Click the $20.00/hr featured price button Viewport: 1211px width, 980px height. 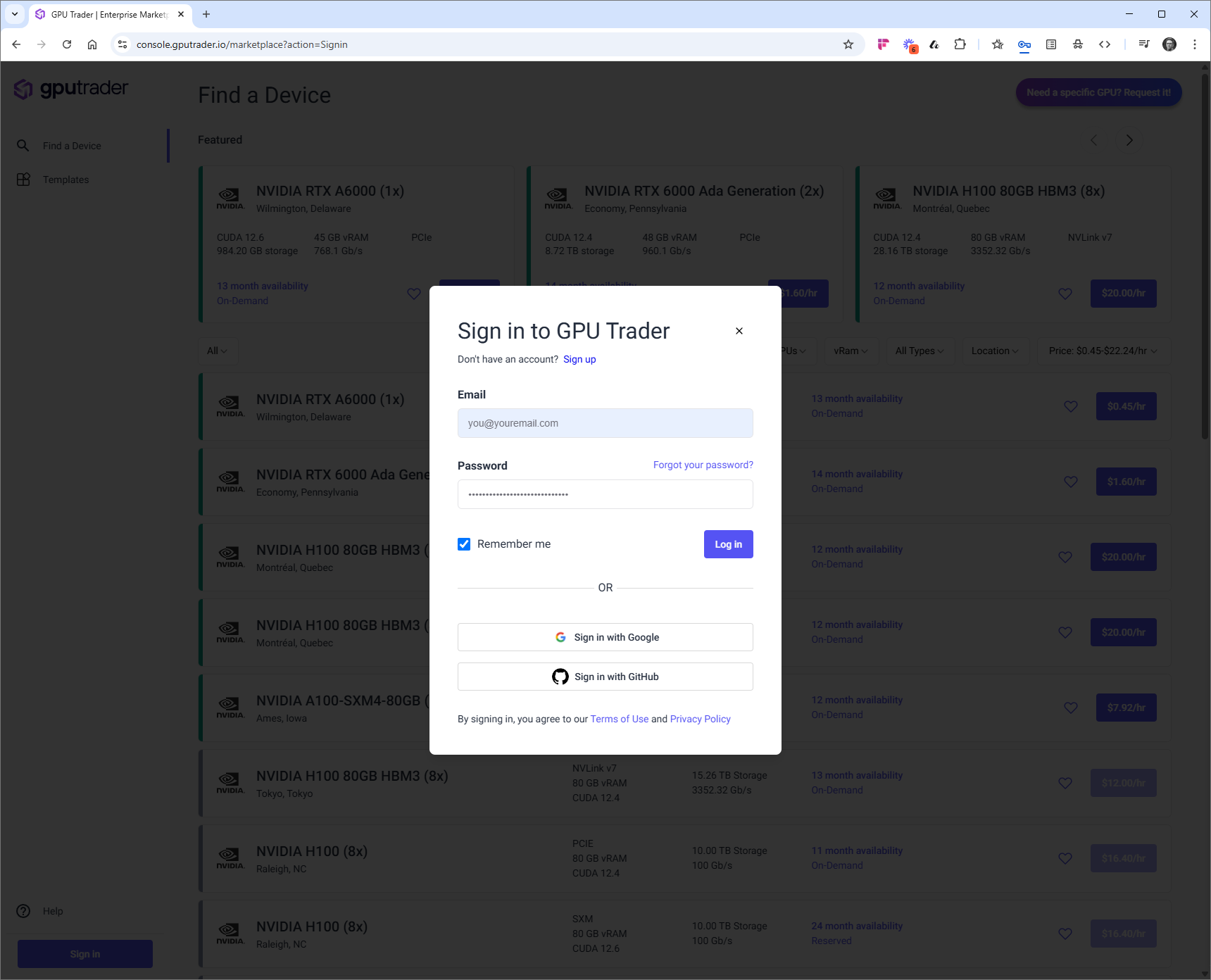coord(1124,294)
